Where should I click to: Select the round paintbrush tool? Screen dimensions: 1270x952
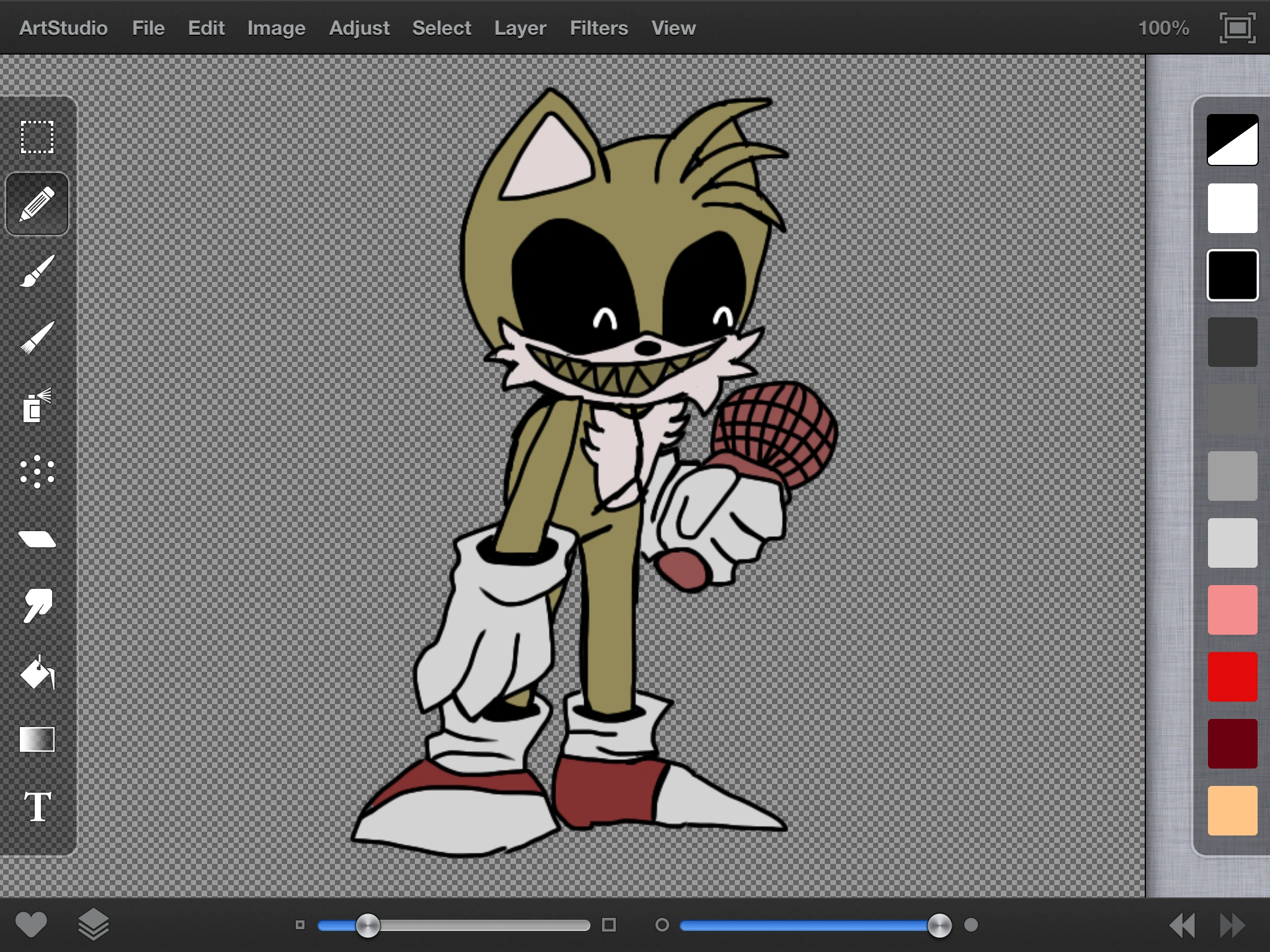pyautogui.click(x=37, y=271)
